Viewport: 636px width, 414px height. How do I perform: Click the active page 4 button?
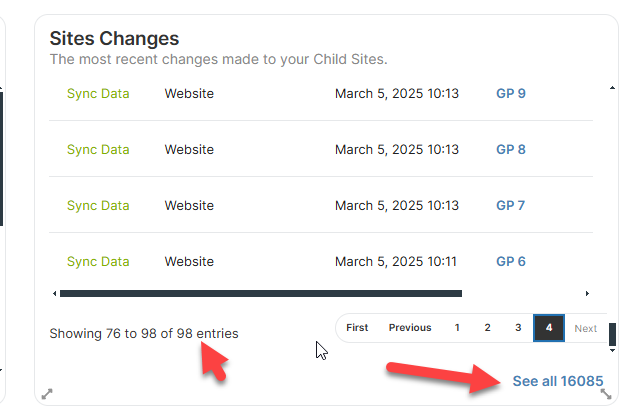(549, 328)
